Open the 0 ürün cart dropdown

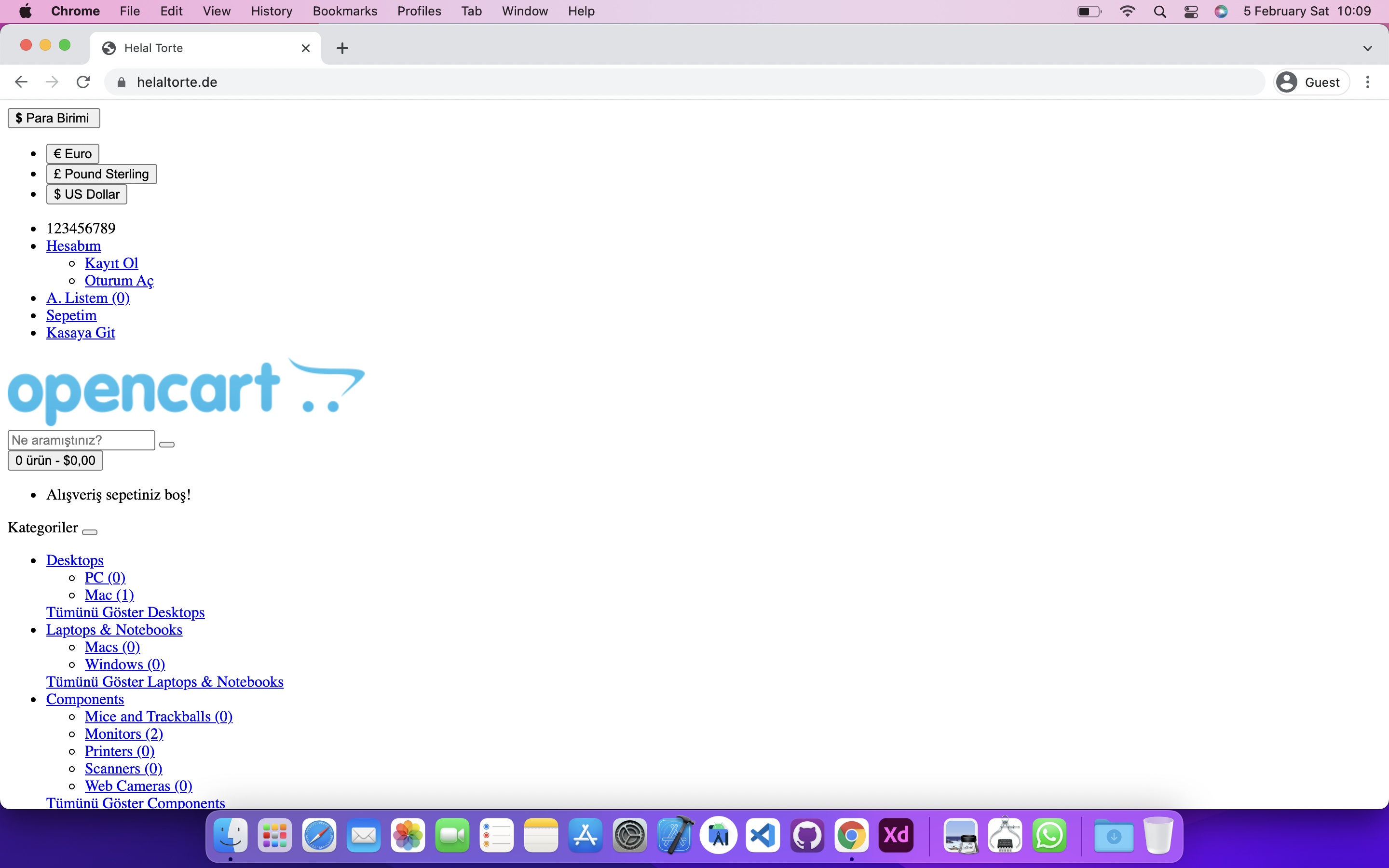(55, 461)
